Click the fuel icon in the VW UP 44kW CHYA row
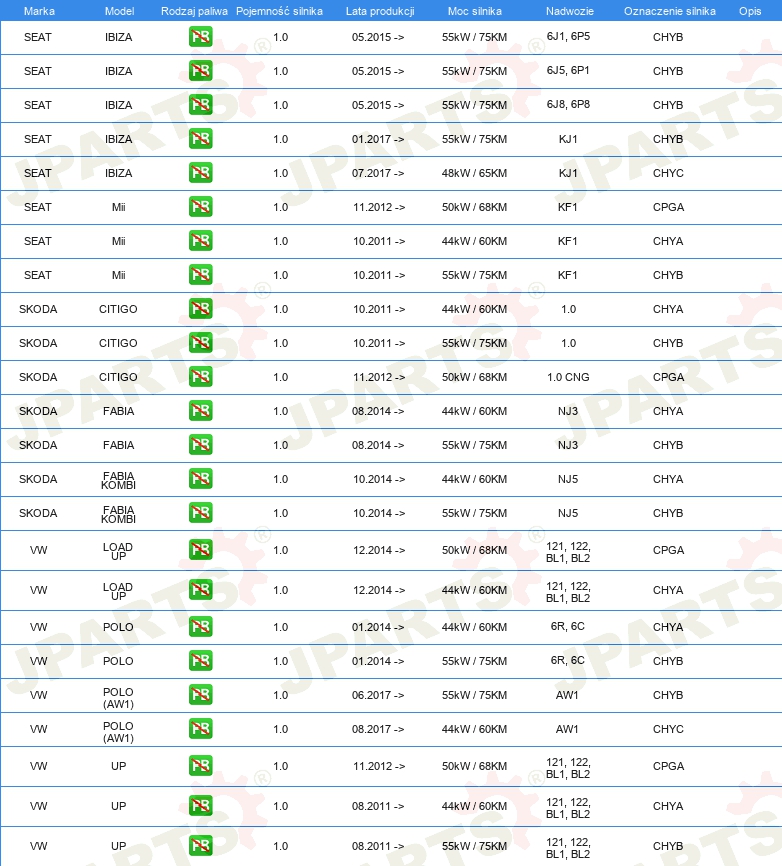Image resolution: width=782 pixels, height=866 pixels. click(200, 805)
